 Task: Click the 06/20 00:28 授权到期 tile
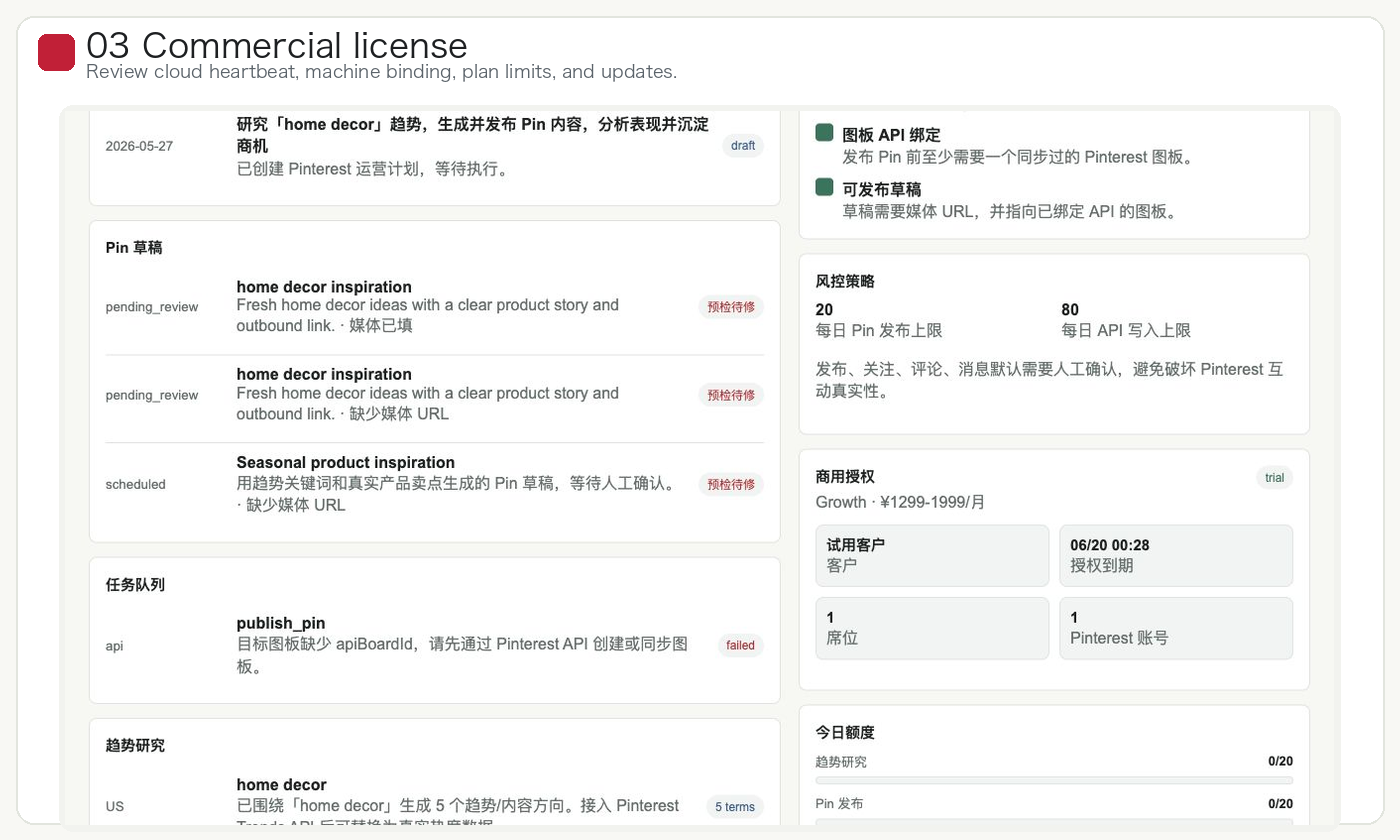[x=1176, y=555]
